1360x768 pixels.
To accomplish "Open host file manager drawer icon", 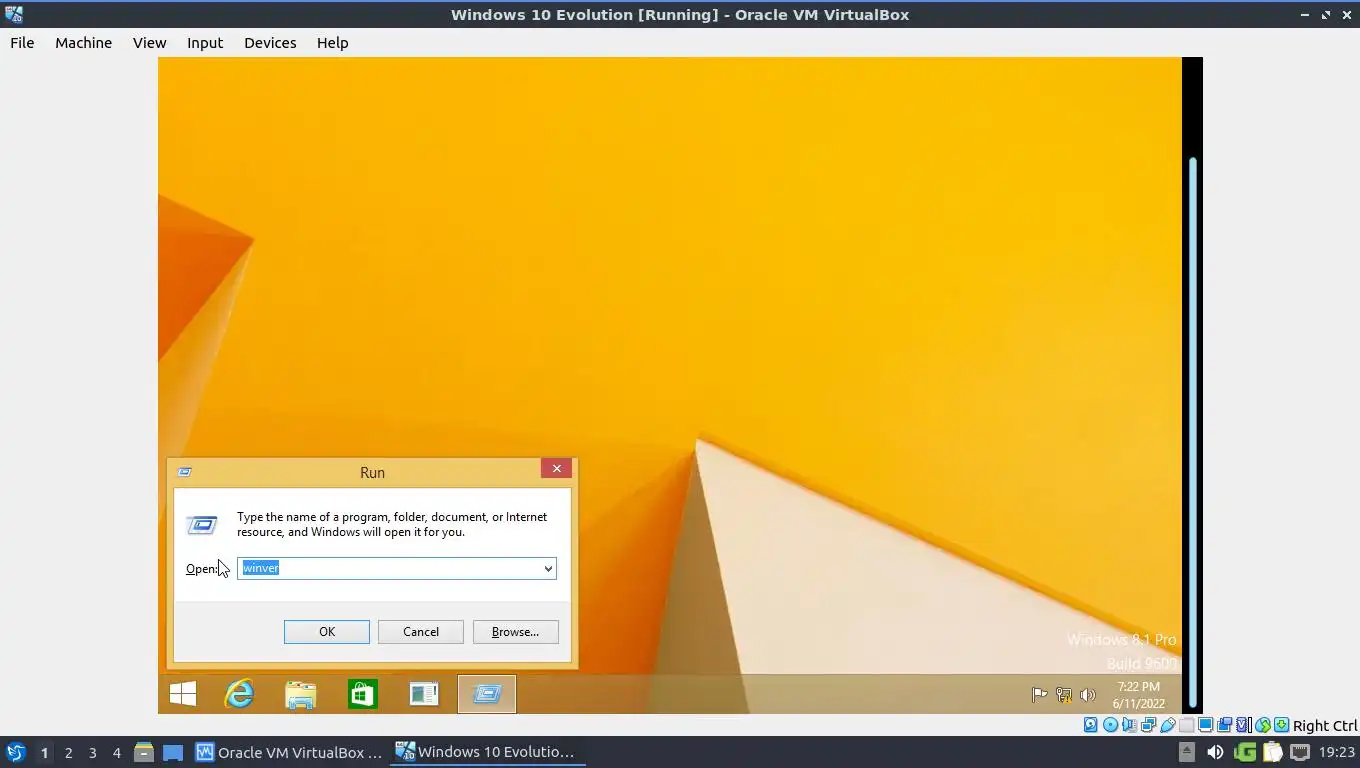I will (x=144, y=752).
